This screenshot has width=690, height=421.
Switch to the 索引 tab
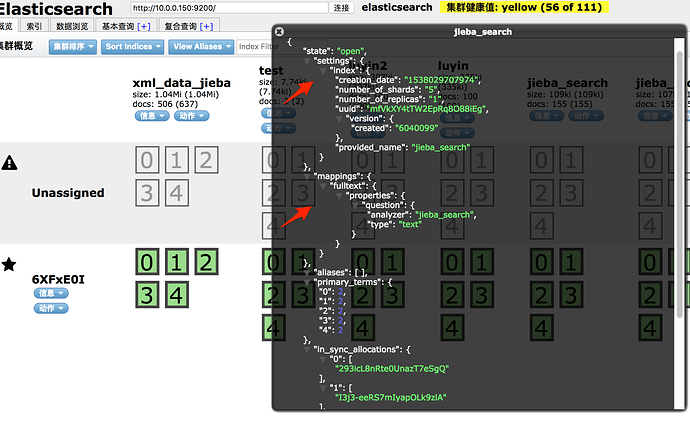[34, 26]
